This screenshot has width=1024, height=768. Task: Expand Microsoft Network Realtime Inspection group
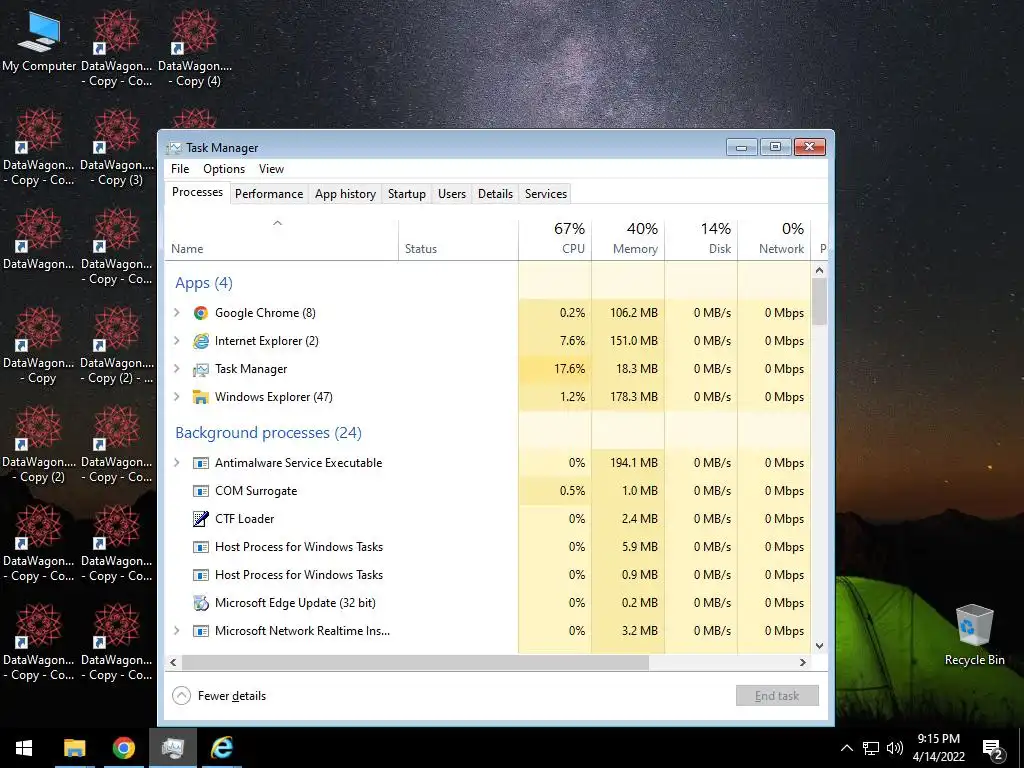click(x=176, y=631)
